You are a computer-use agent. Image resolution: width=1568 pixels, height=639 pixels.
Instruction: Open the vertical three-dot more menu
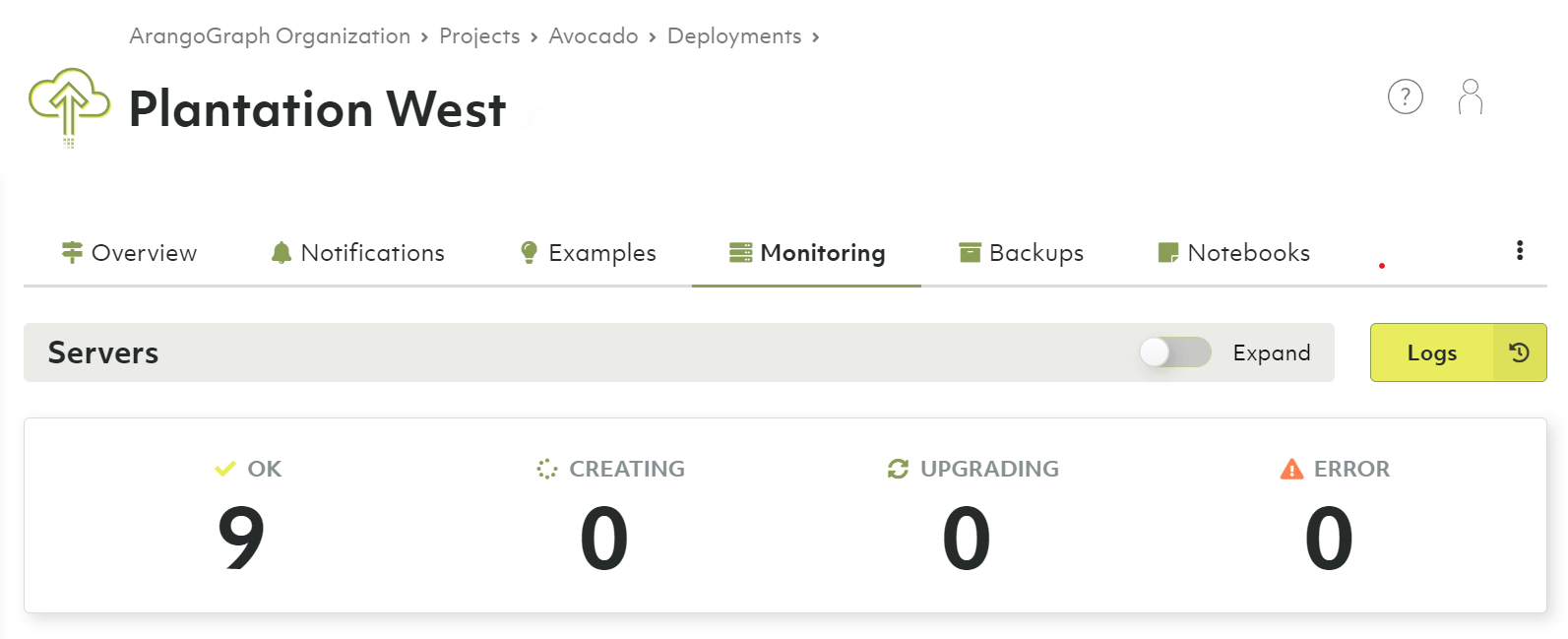pos(1520,250)
